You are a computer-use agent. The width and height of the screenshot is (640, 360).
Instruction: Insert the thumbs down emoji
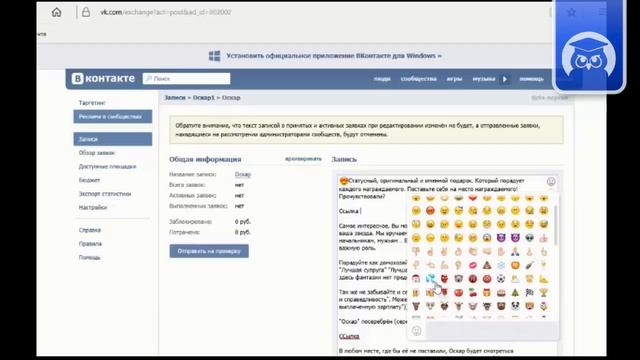(416, 251)
